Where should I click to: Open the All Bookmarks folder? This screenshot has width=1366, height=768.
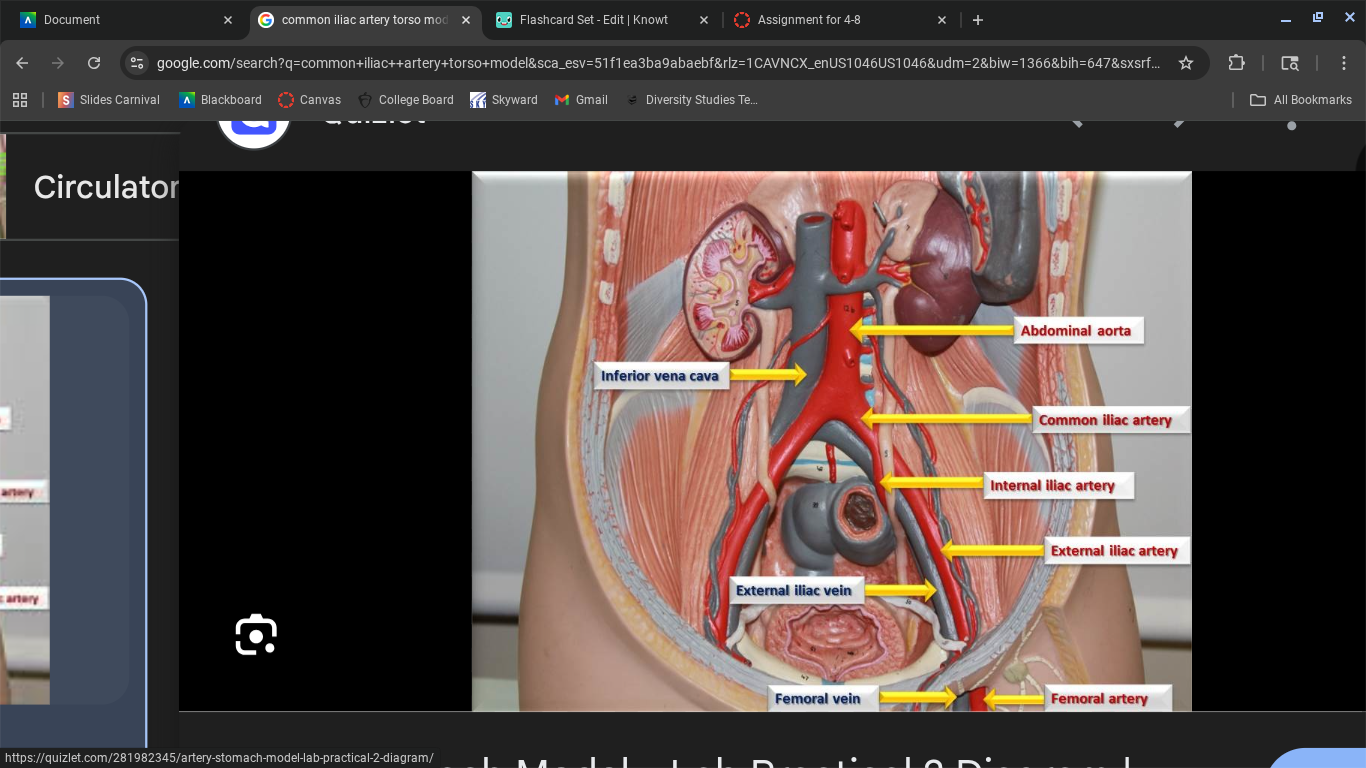click(x=1301, y=100)
